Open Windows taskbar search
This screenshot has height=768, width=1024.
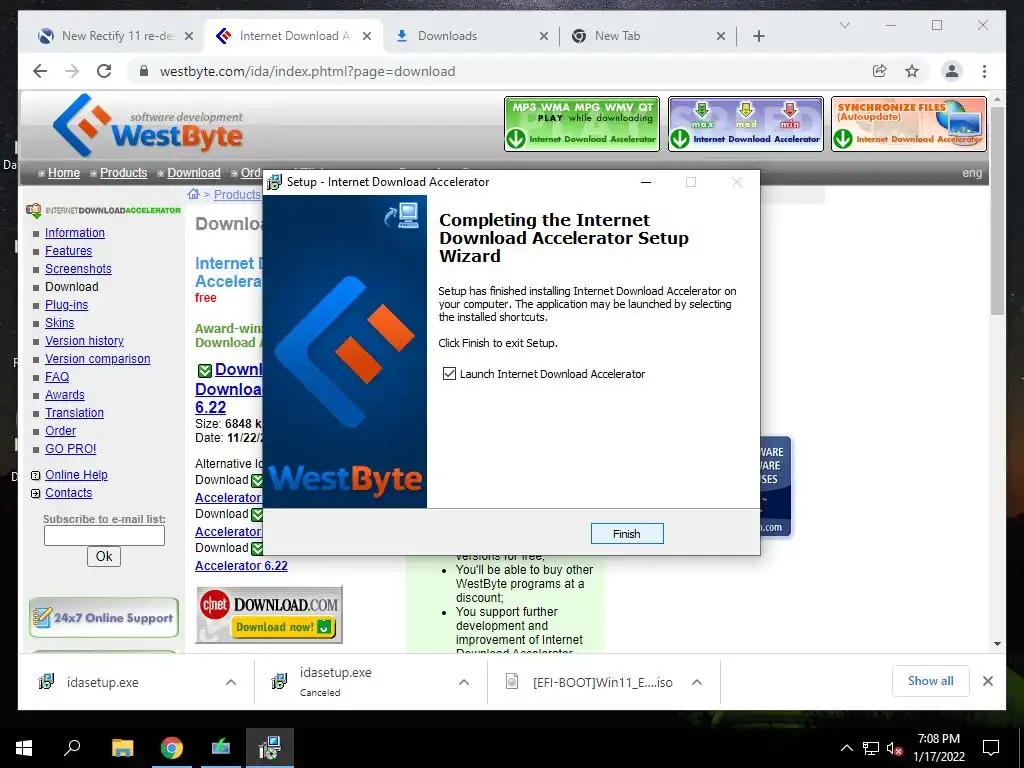72,748
